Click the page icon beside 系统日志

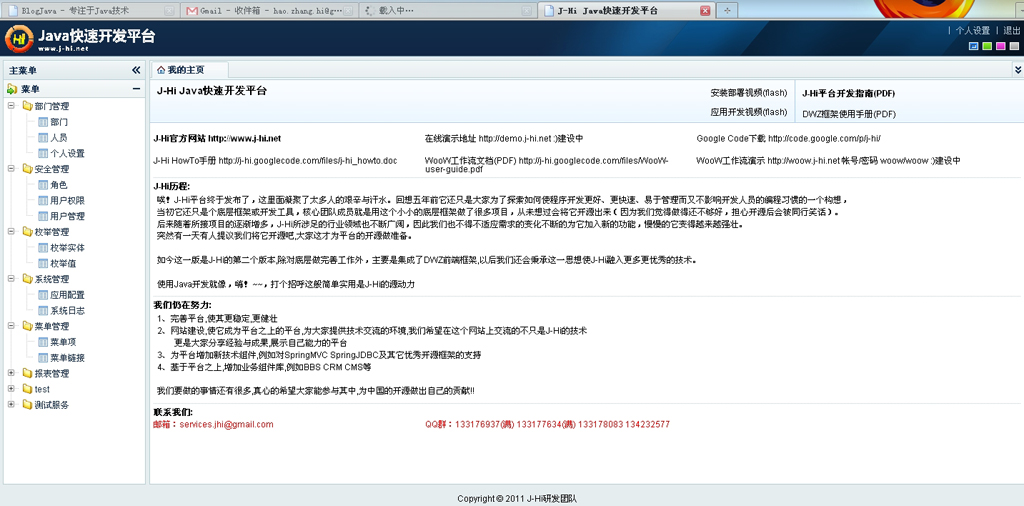[x=43, y=310]
